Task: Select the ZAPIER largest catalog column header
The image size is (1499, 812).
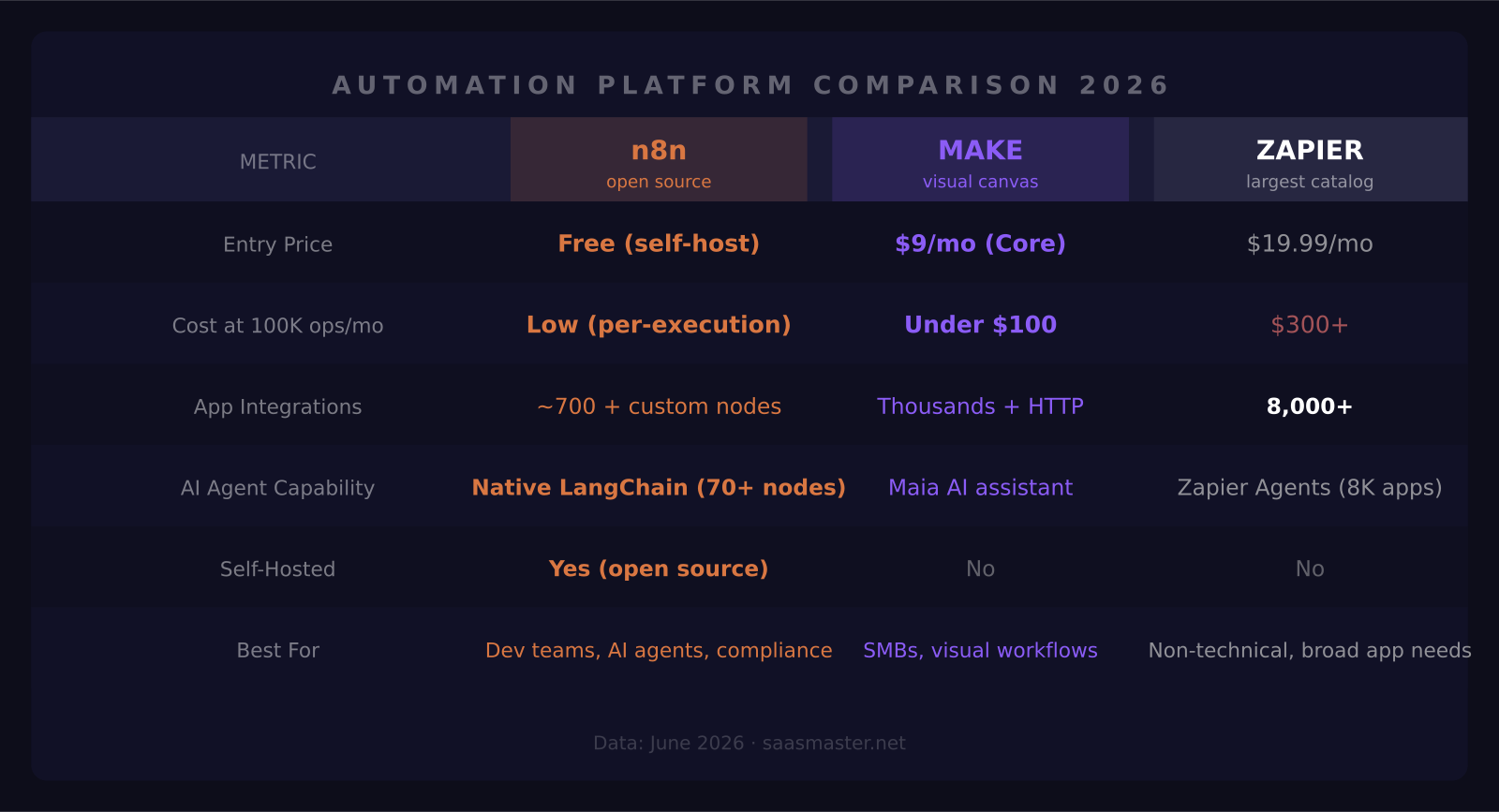Action: click(1310, 159)
